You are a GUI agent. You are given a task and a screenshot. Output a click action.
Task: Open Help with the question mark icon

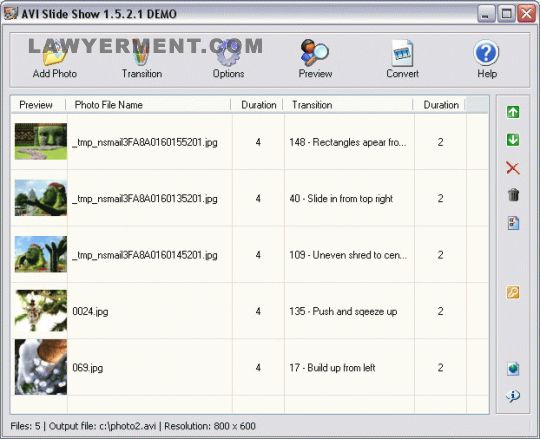486,53
